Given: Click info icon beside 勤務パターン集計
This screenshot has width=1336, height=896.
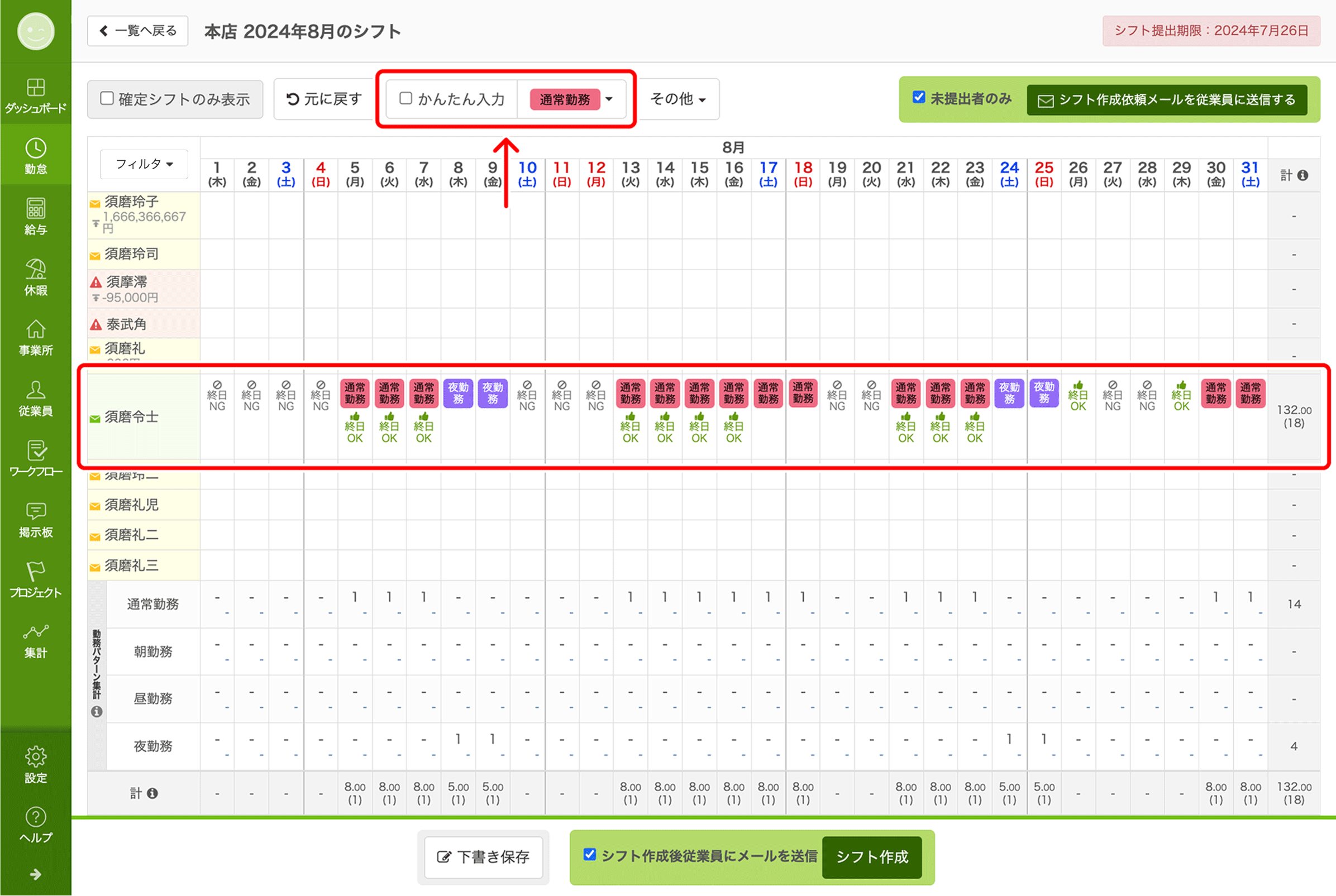Looking at the screenshot, I should [x=97, y=711].
